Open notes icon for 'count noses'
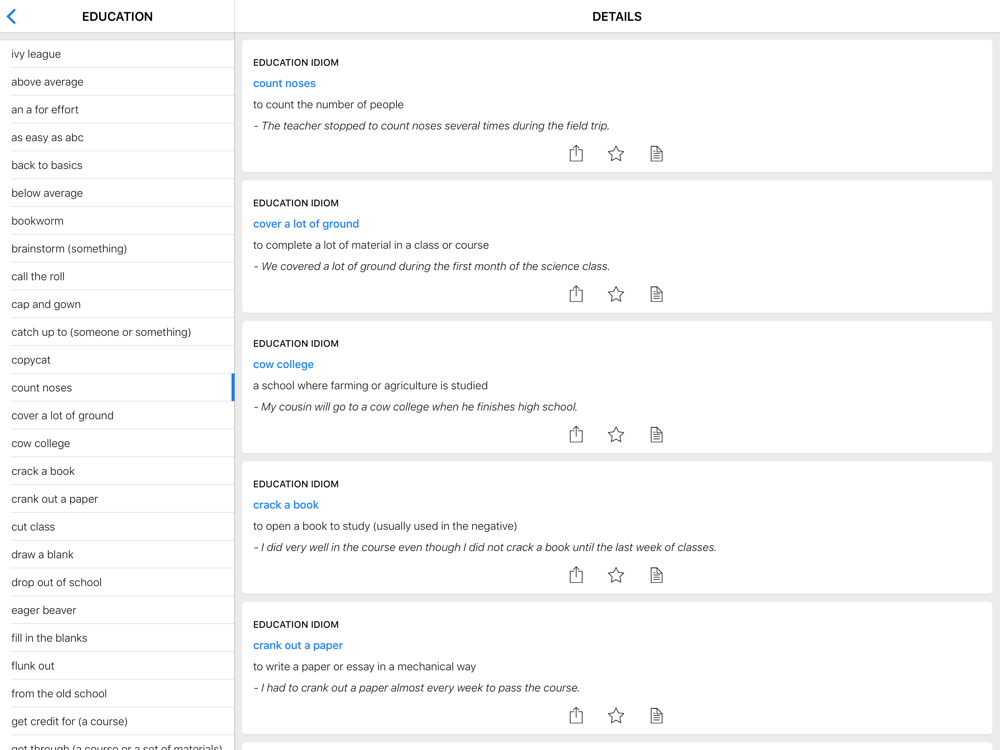The image size is (1000, 750). pos(656,153)
